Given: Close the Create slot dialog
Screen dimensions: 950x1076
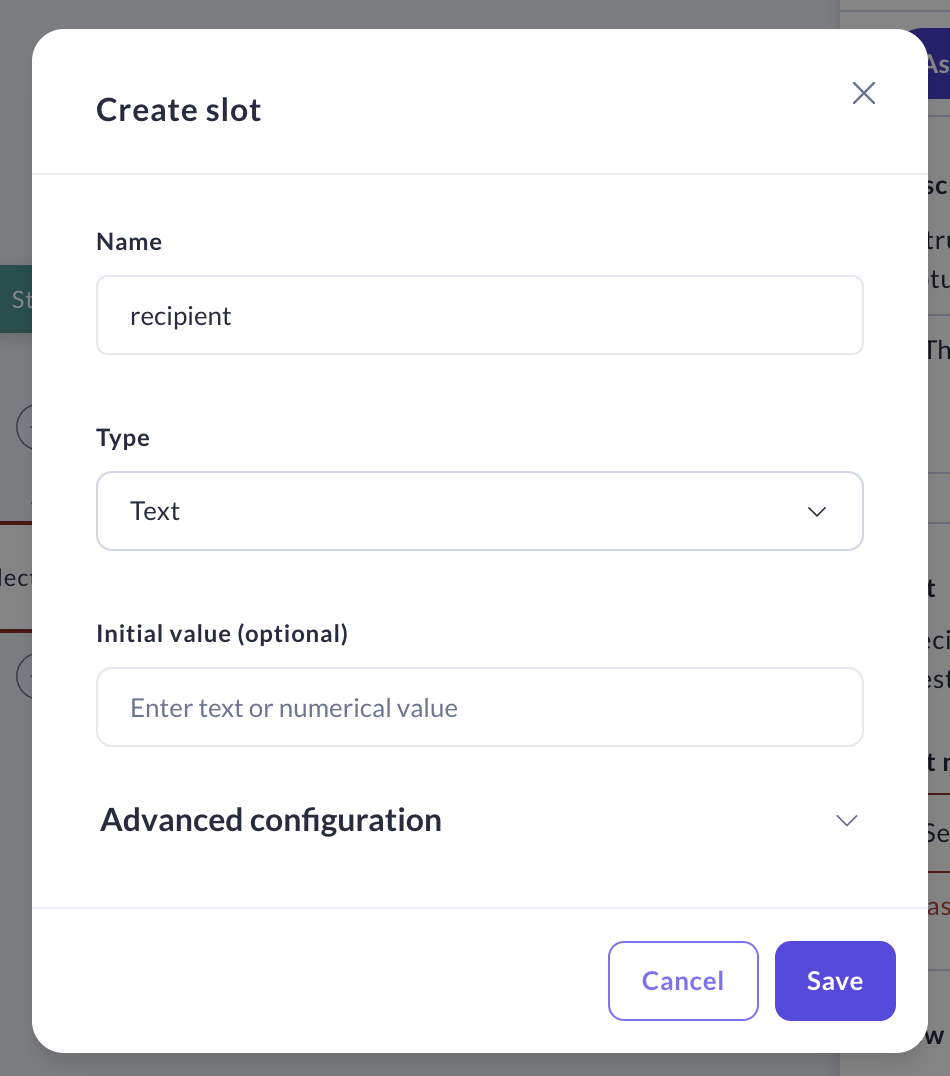Looking at the screenshot, I should coord(863,93).
